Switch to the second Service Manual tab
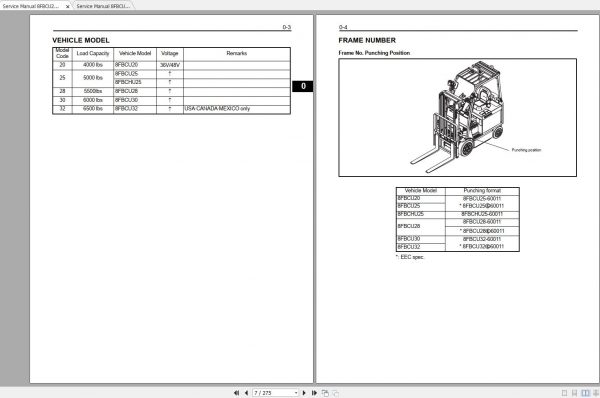Screen dimensions: 600x398 coord(103,6)
